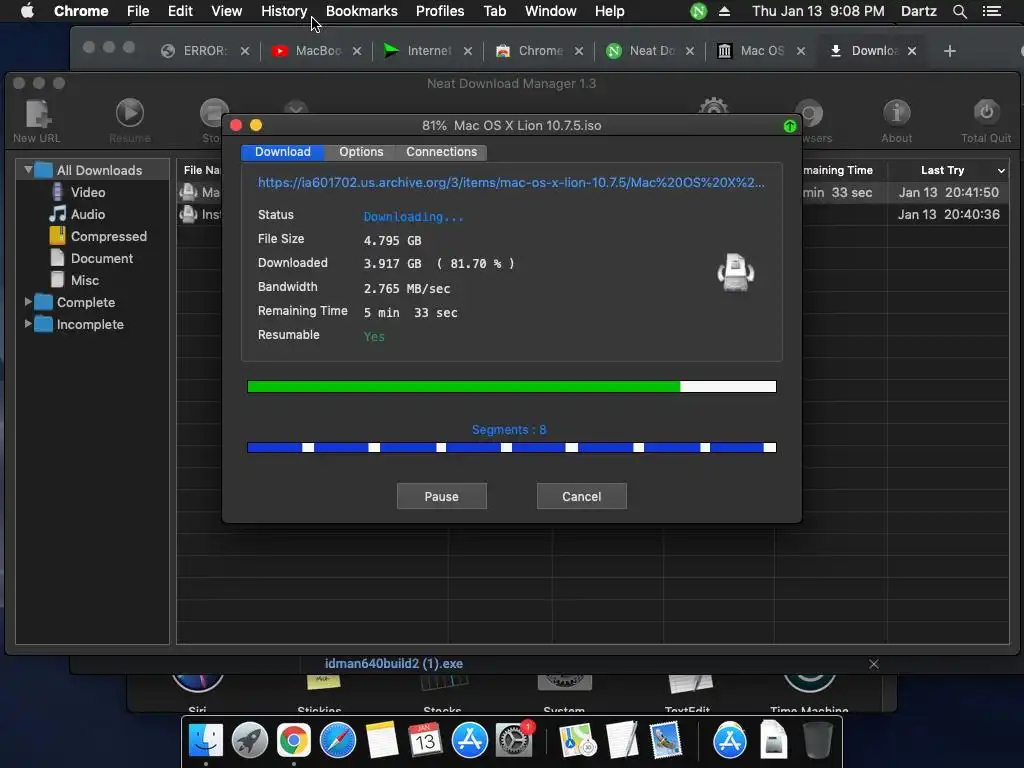1024x768 pixels.
Task: Open the Bookmarks menu in menu bar
Action: tap(362, 11)
